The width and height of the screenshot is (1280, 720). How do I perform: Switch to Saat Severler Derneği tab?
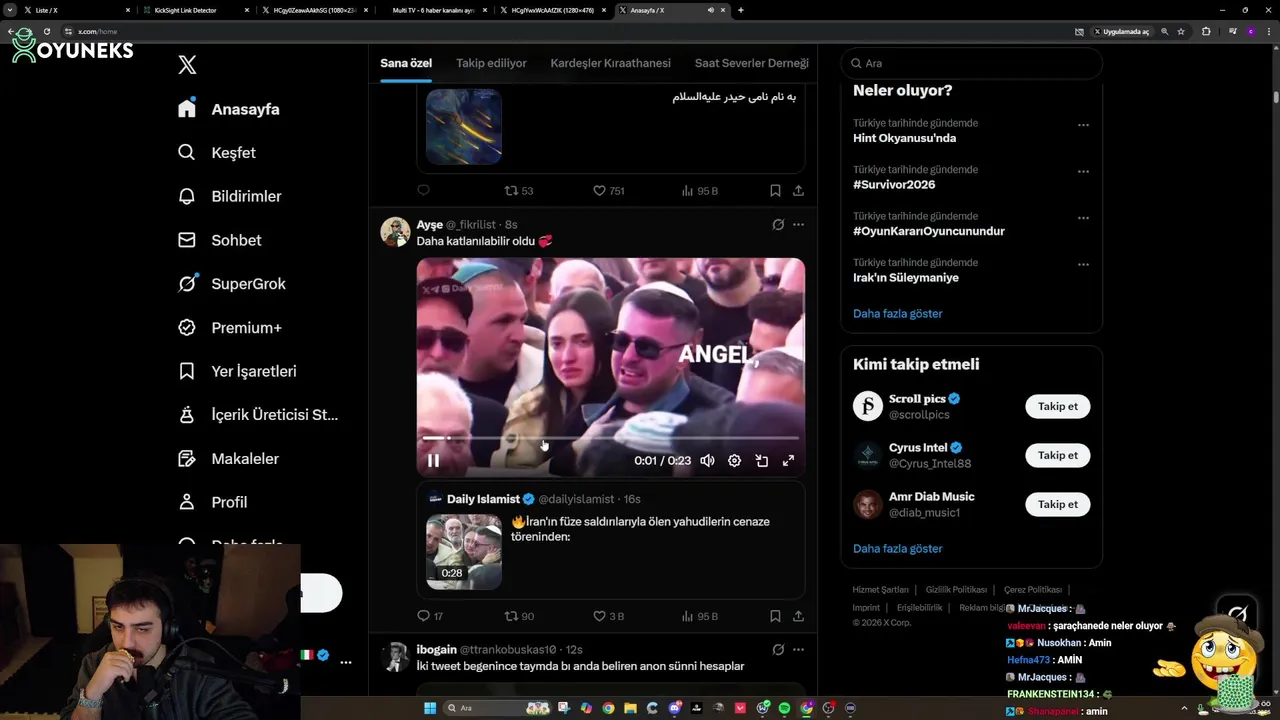point(752,63)
